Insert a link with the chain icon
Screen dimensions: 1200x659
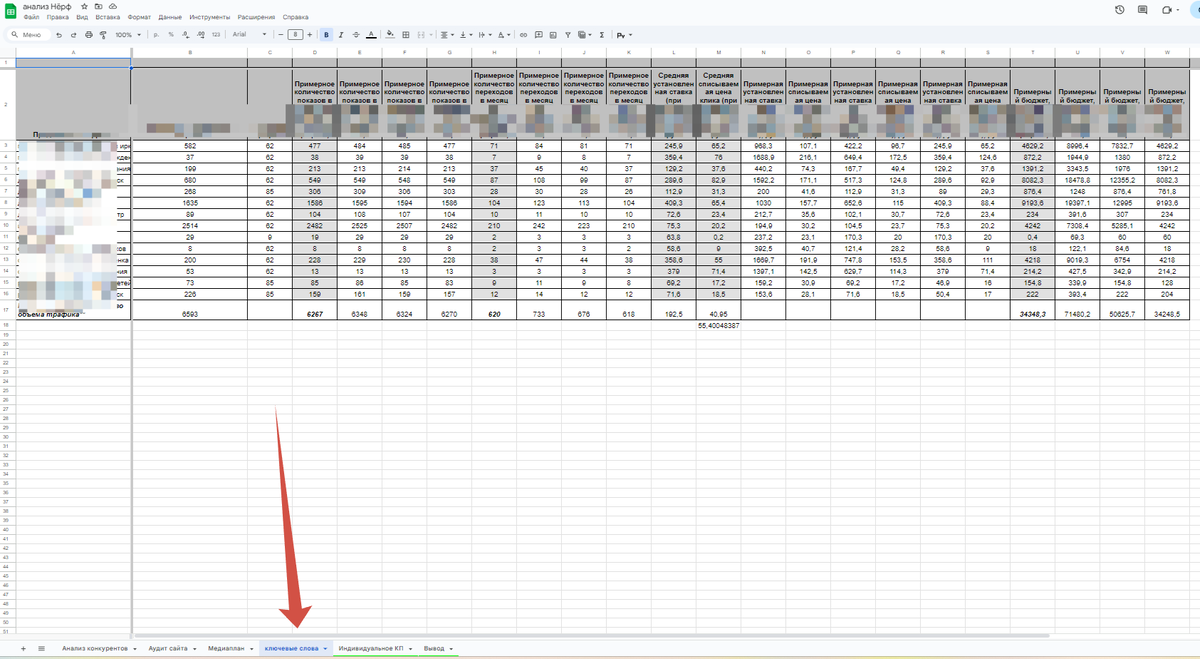(x=523, y=34)
